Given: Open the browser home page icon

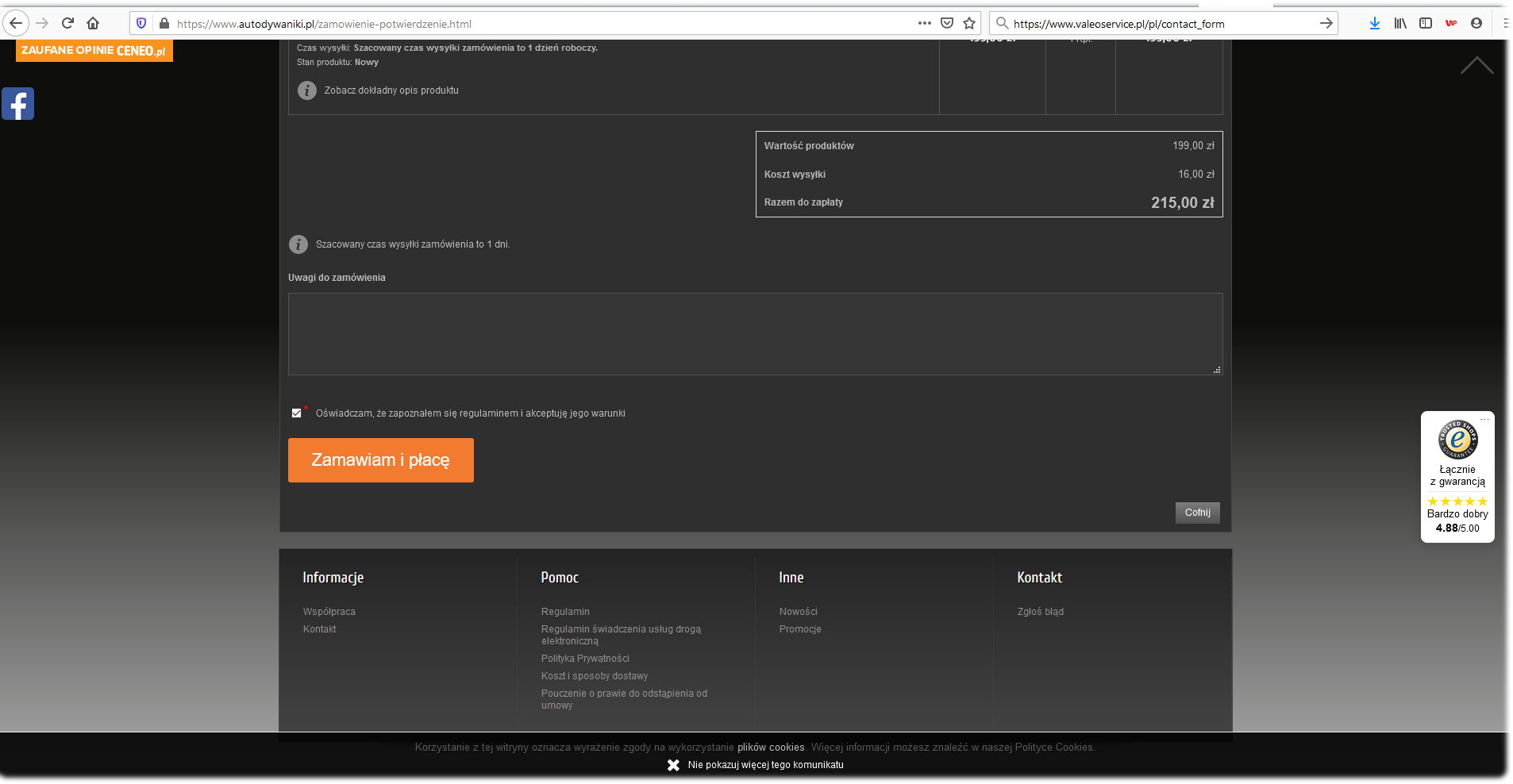Looking at the screenshot, I should coord(93,23).
